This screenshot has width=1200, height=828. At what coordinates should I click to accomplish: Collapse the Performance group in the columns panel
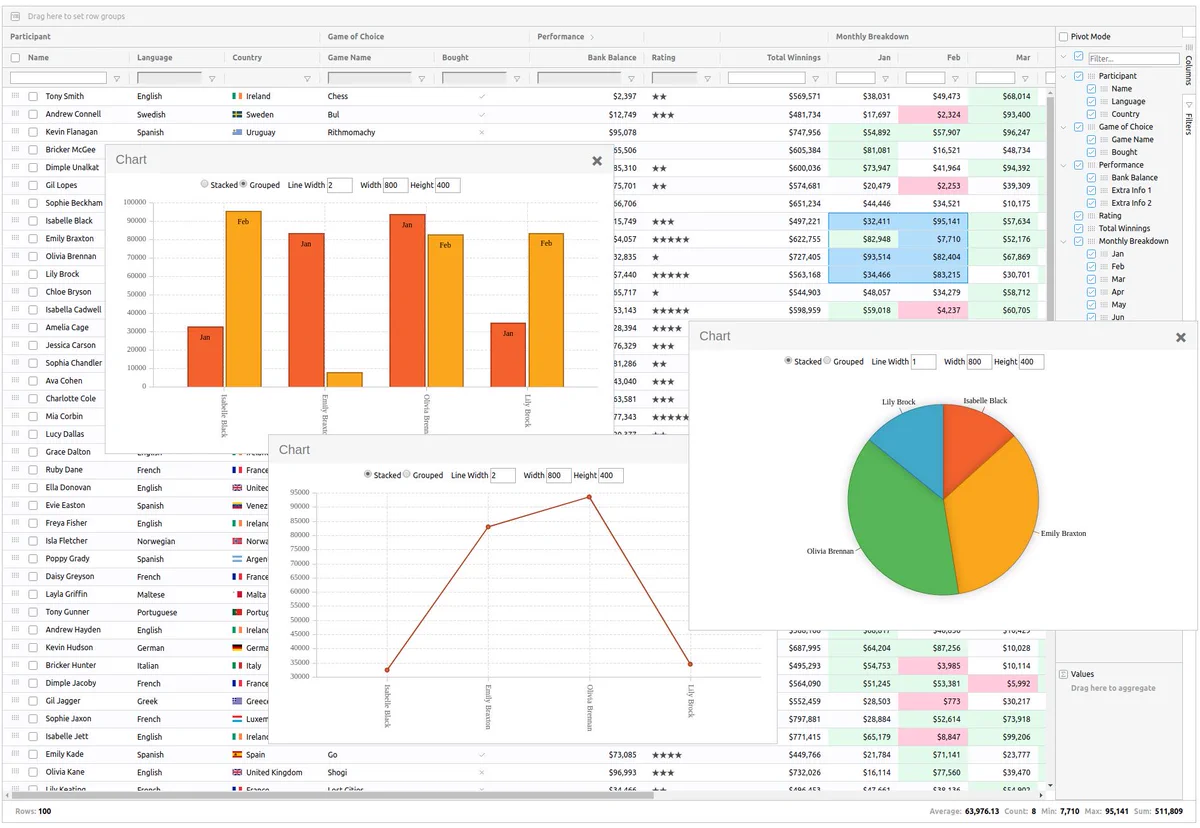point(1064,165)
